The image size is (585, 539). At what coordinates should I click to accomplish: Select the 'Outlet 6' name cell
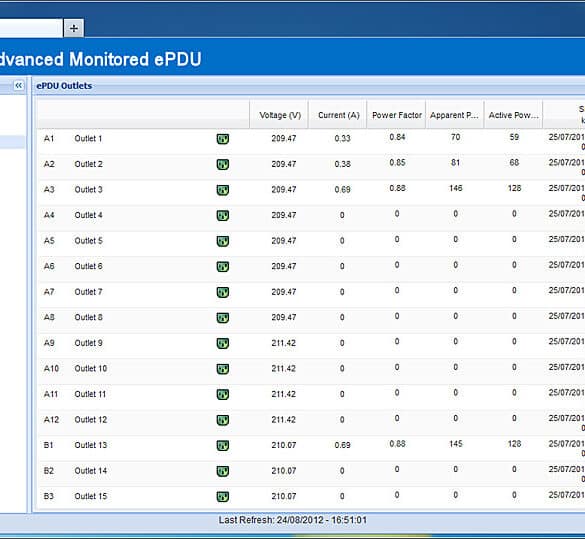[x=88, y=266]
